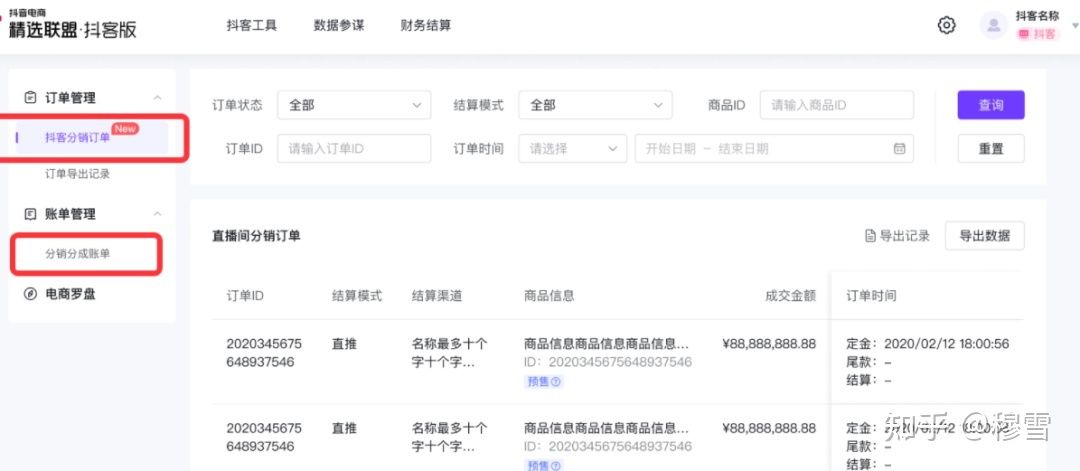
Task: Click the 抖客名称 username text
Action: tap(1037, 17)
